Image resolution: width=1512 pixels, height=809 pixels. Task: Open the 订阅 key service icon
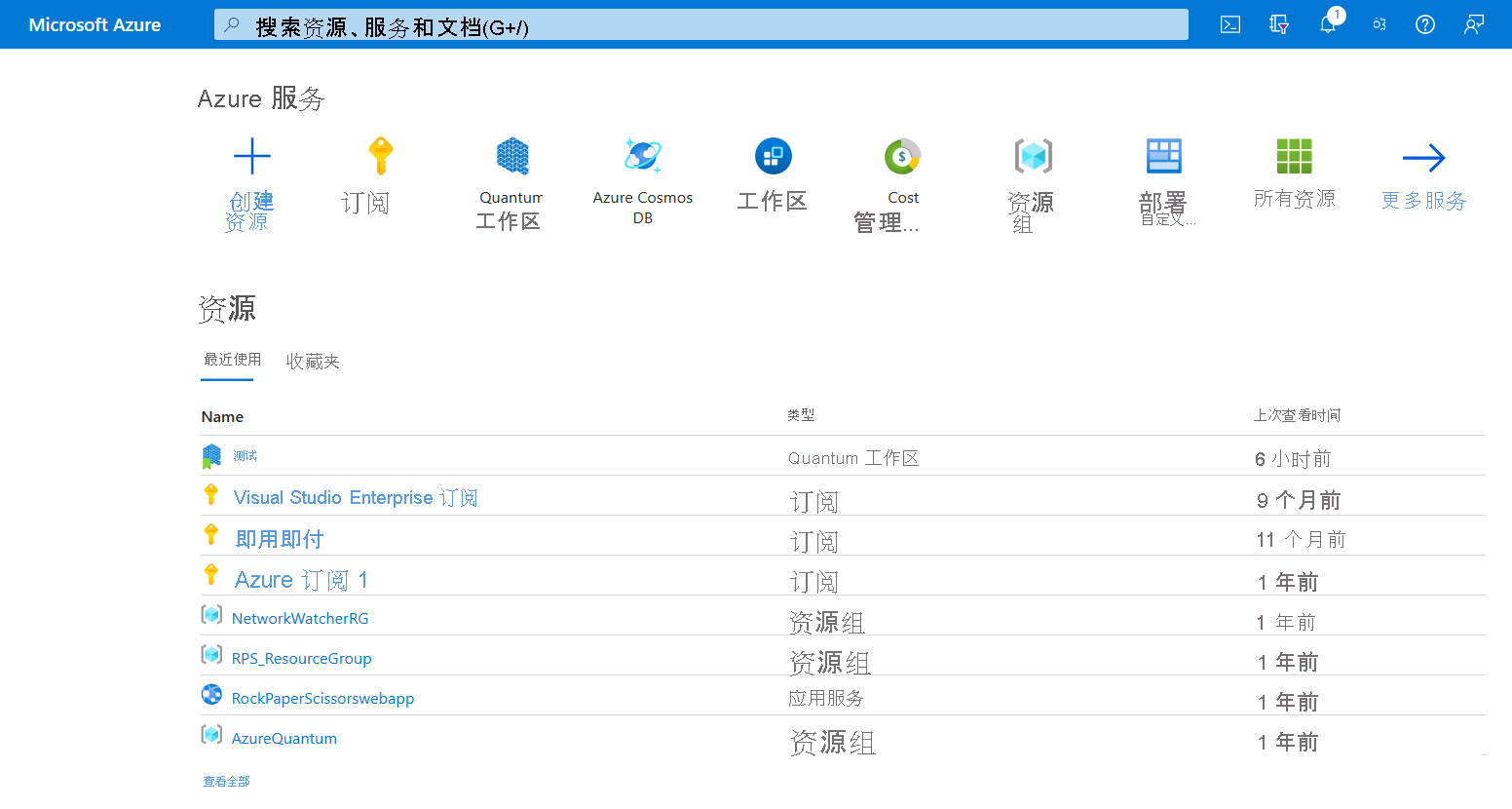click(380, 156)
